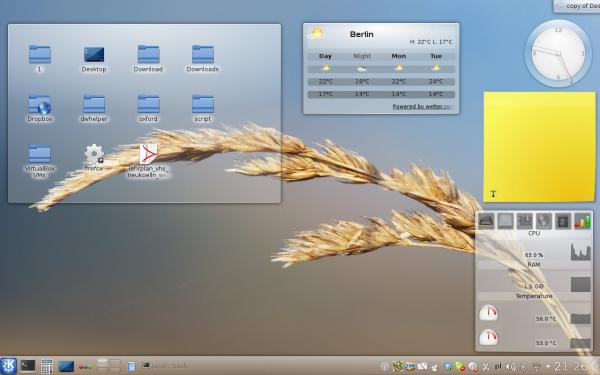Click the grey info tray icon

[385, 367]
